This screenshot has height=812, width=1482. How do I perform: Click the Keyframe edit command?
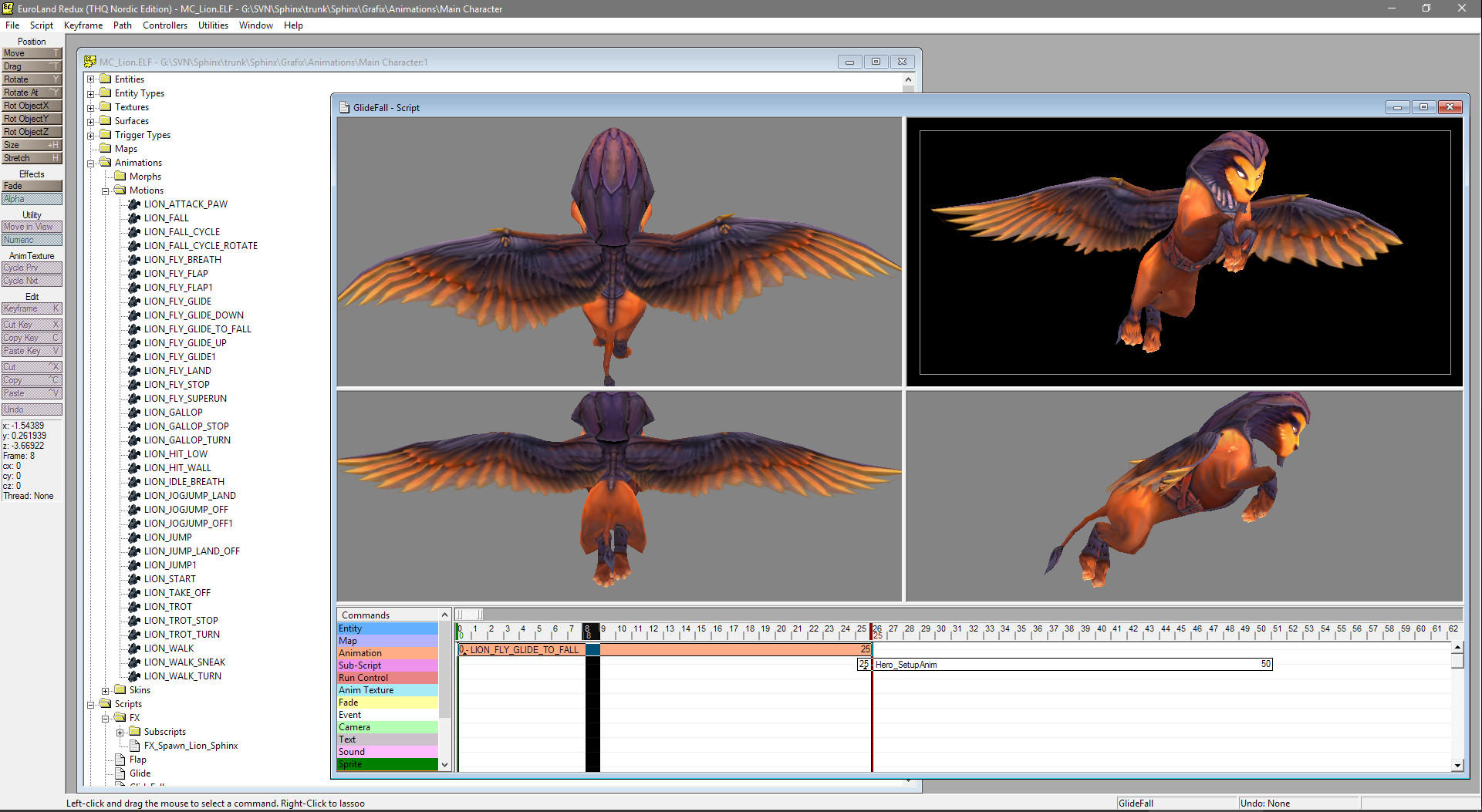pos(31,308)
